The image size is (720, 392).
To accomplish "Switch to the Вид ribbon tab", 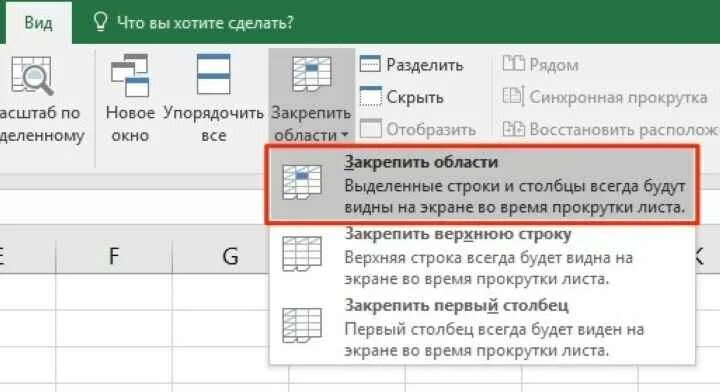I will point(38,23).
